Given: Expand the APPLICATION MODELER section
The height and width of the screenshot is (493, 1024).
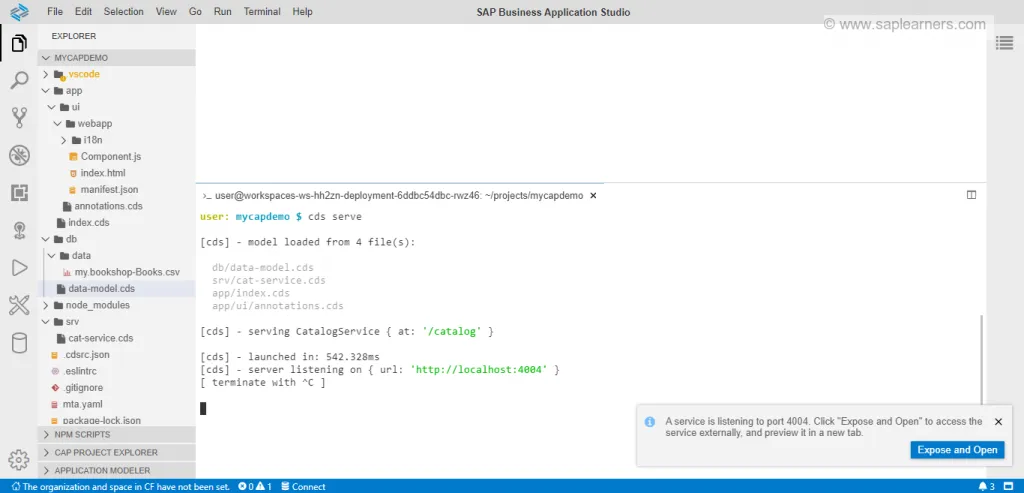Looking at the screenshot, I should 116,470.
